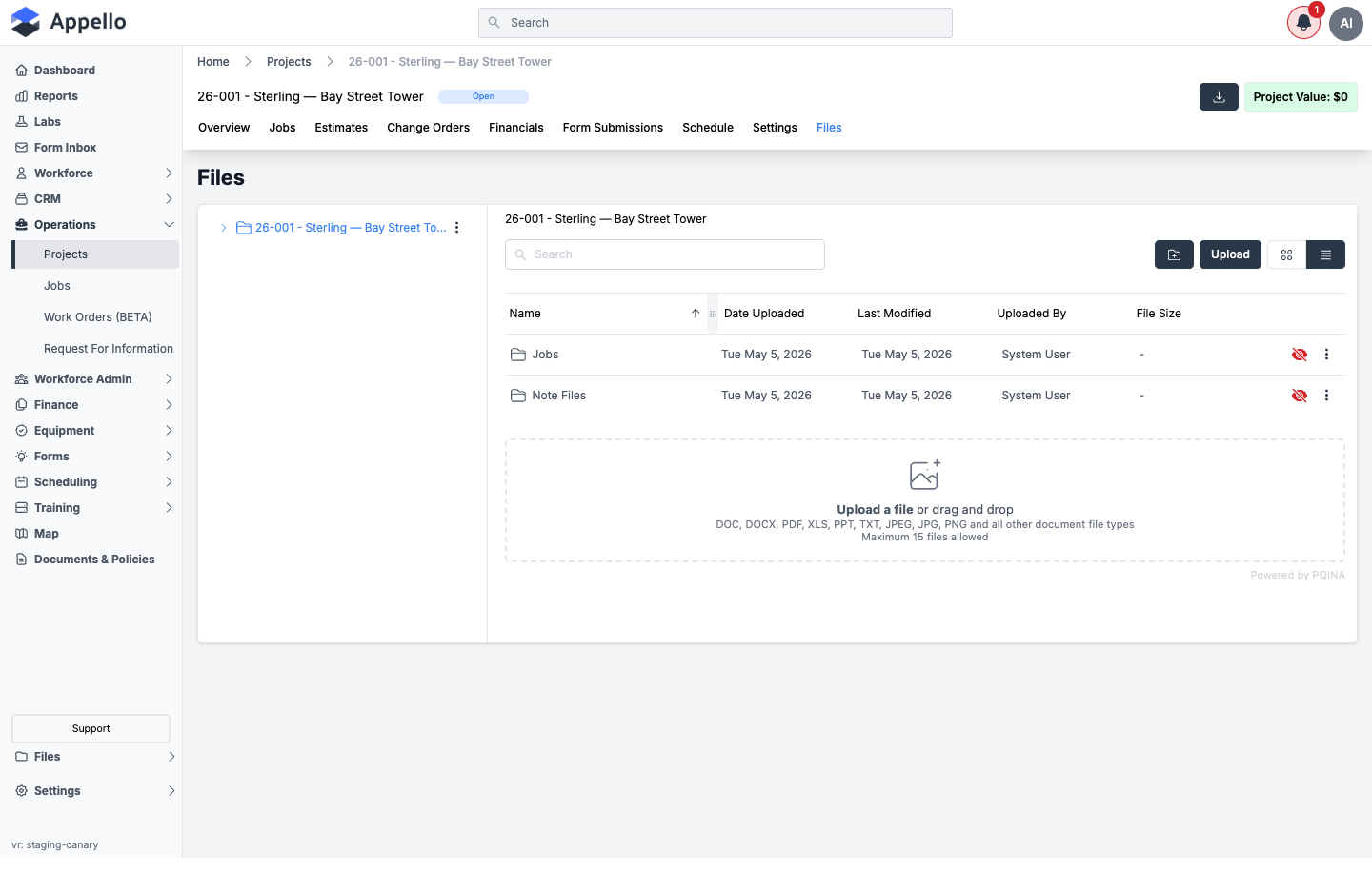Click the Appello logo
Image resolution: width=1372 pixels, height=875 pixels.
(x=69, y=22)
